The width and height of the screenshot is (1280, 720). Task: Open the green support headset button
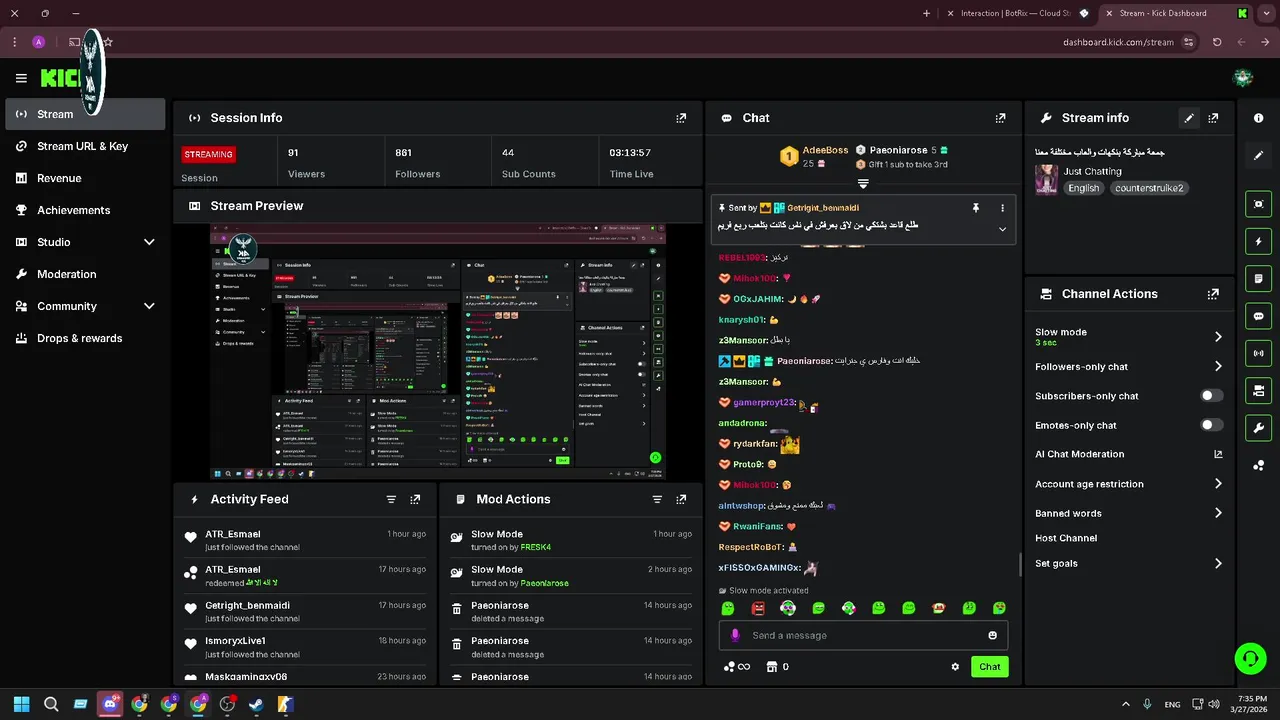(1250, 658)
